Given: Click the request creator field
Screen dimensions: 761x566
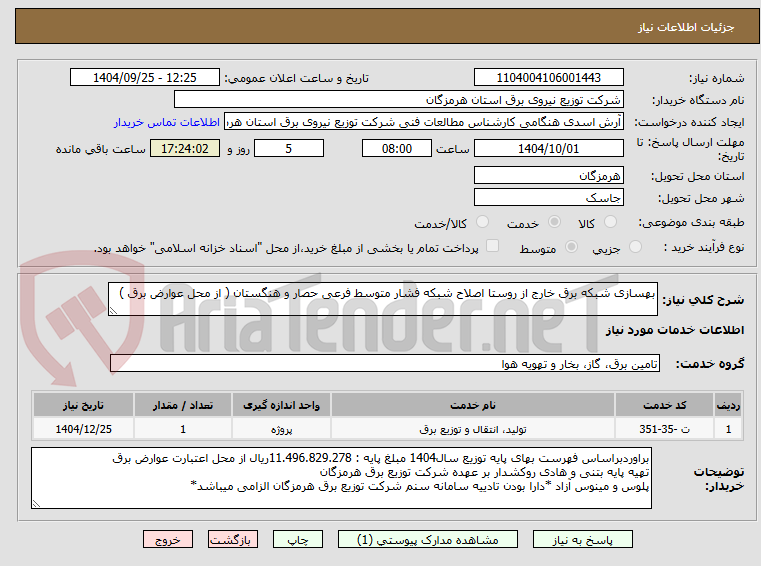Looking at the screenshot, I should click(x=424, y=122).
